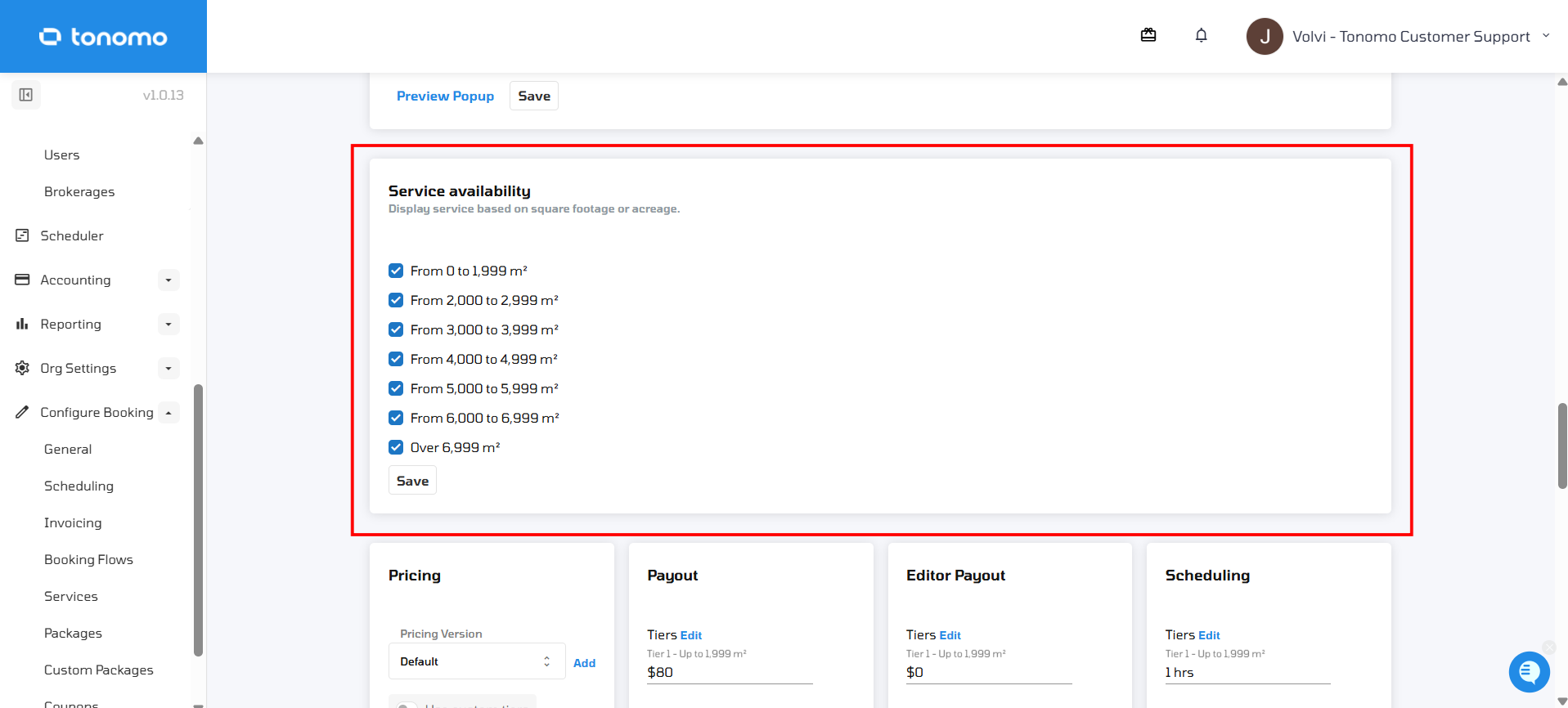Expand the Accounting submenu arrow

click(x=168, y=280)
